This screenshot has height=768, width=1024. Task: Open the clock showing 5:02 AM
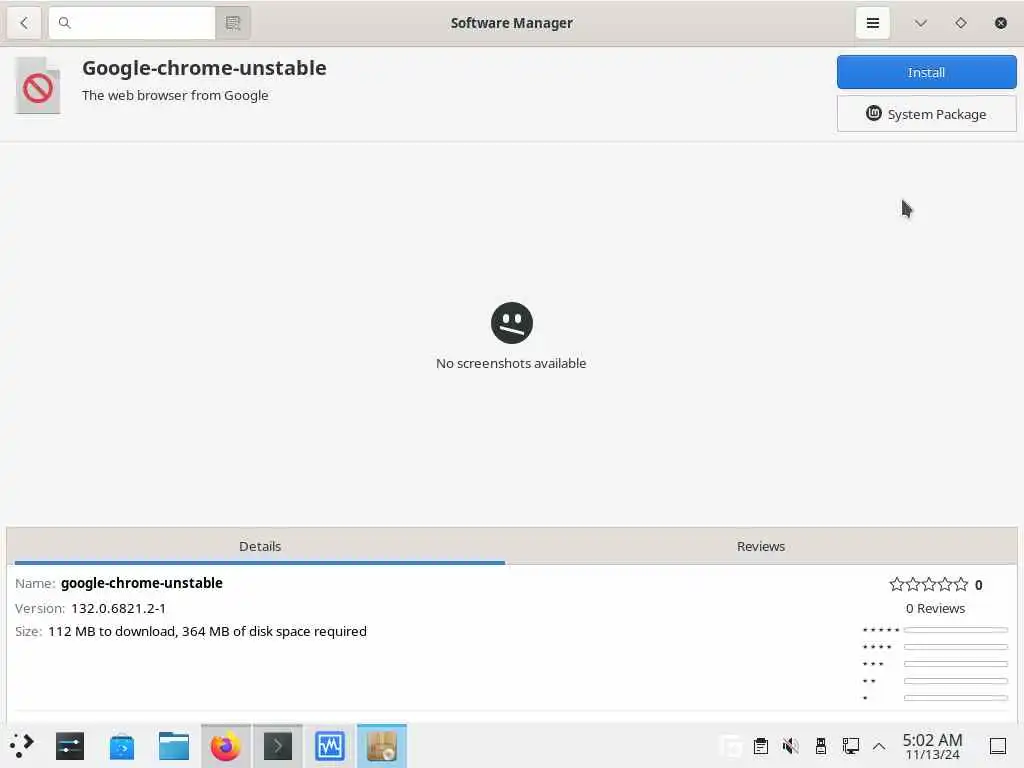tap(933, 746)
